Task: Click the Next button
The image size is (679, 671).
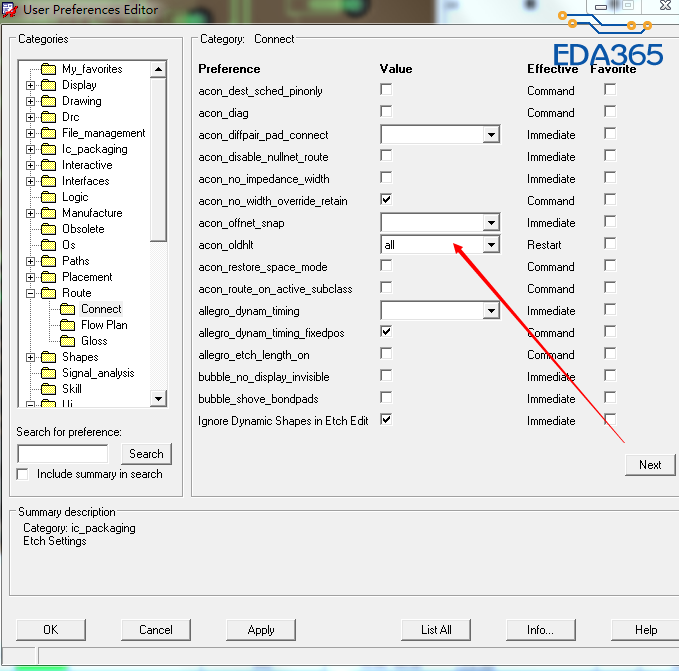Action: coord(650,465)
